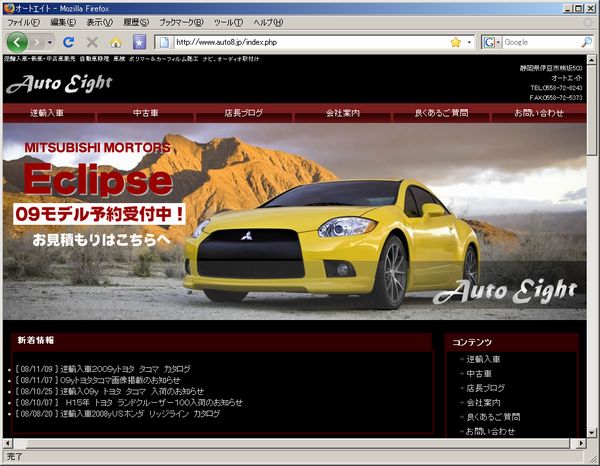Image resolution: width=600 pixels, height=466 pixels.
Task: Select 店長ブログ in the red navigation bar
Action: click(244, 113)
